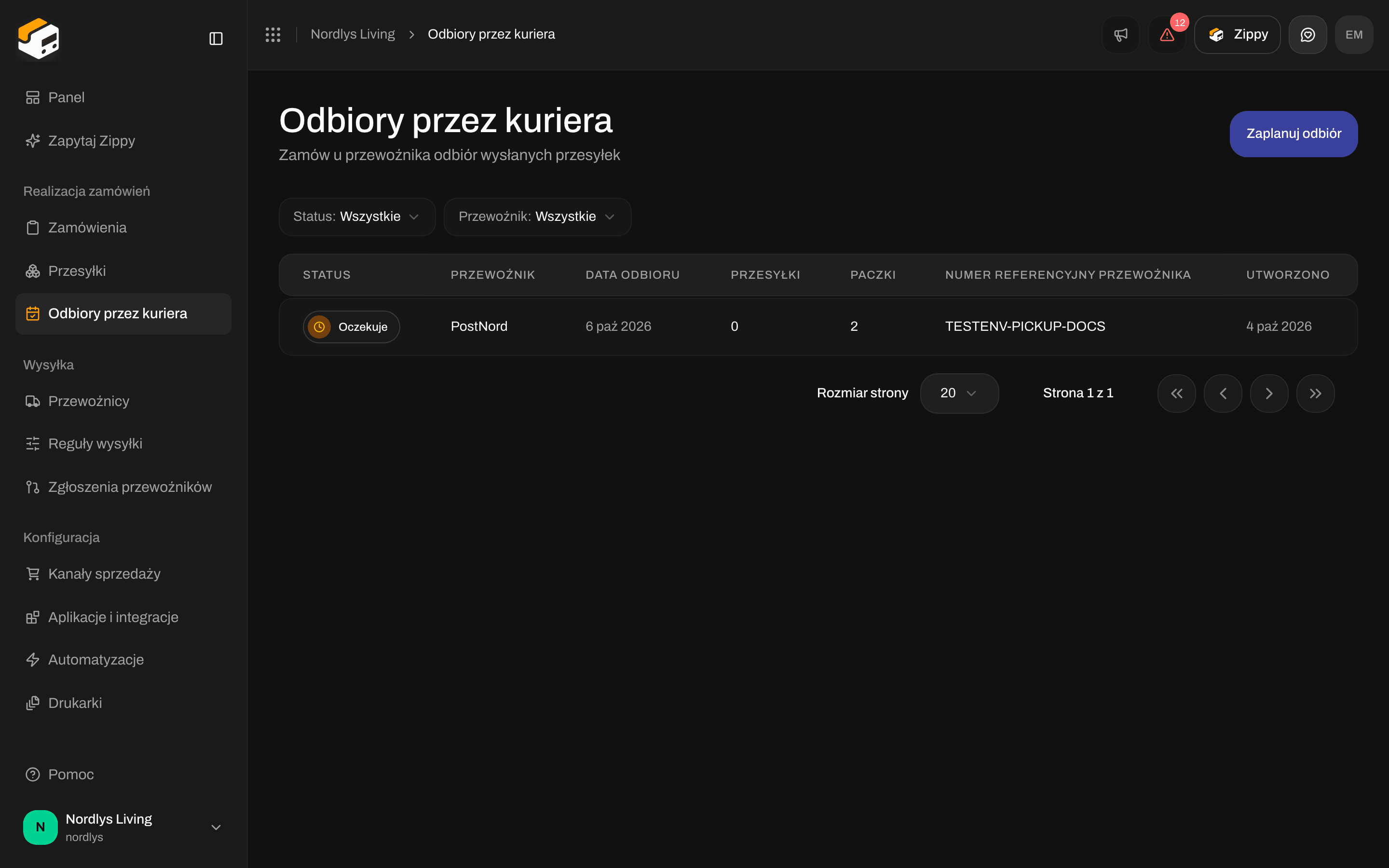The width and height of the screenshot is (1389, 868).
Task: Select Odbiory przez kuriera sidebar item
Action: click(123, 313)
